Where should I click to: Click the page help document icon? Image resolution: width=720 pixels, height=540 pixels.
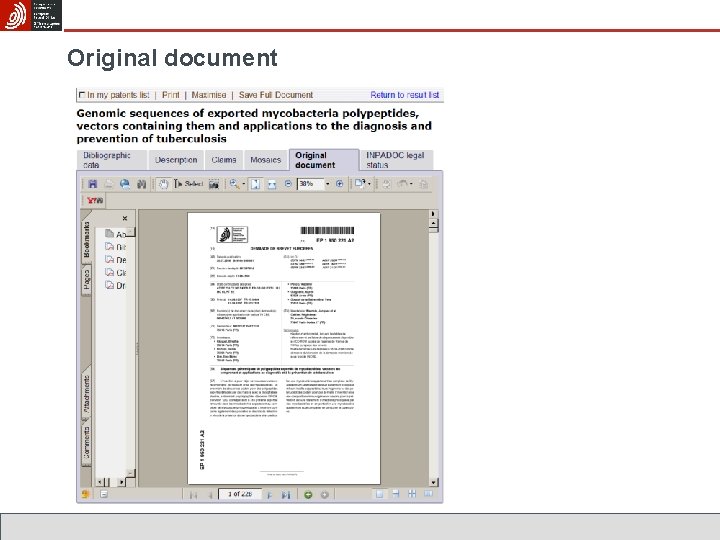click(360, 184)
